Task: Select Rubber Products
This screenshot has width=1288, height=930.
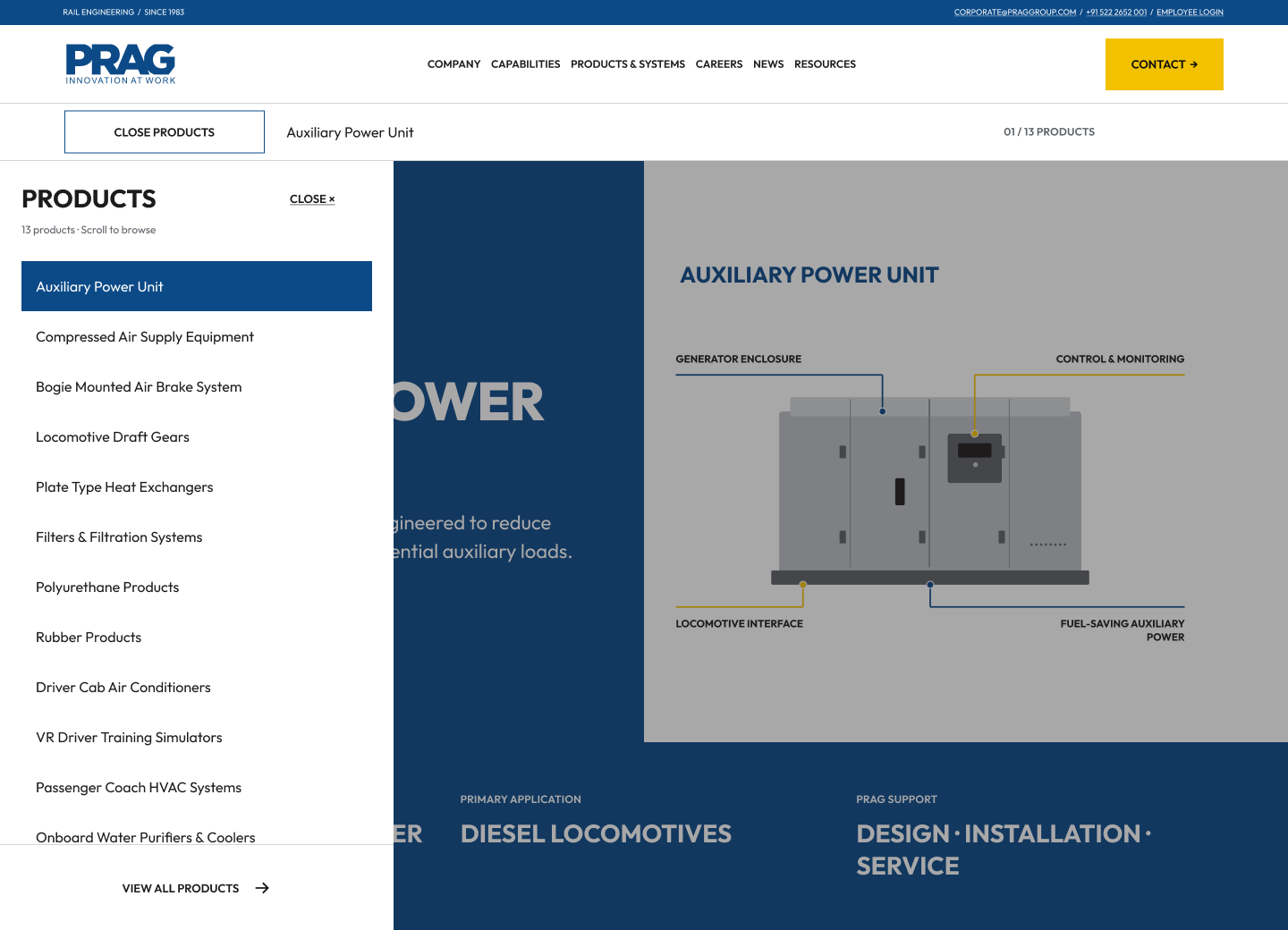Action: coord(197,637)
